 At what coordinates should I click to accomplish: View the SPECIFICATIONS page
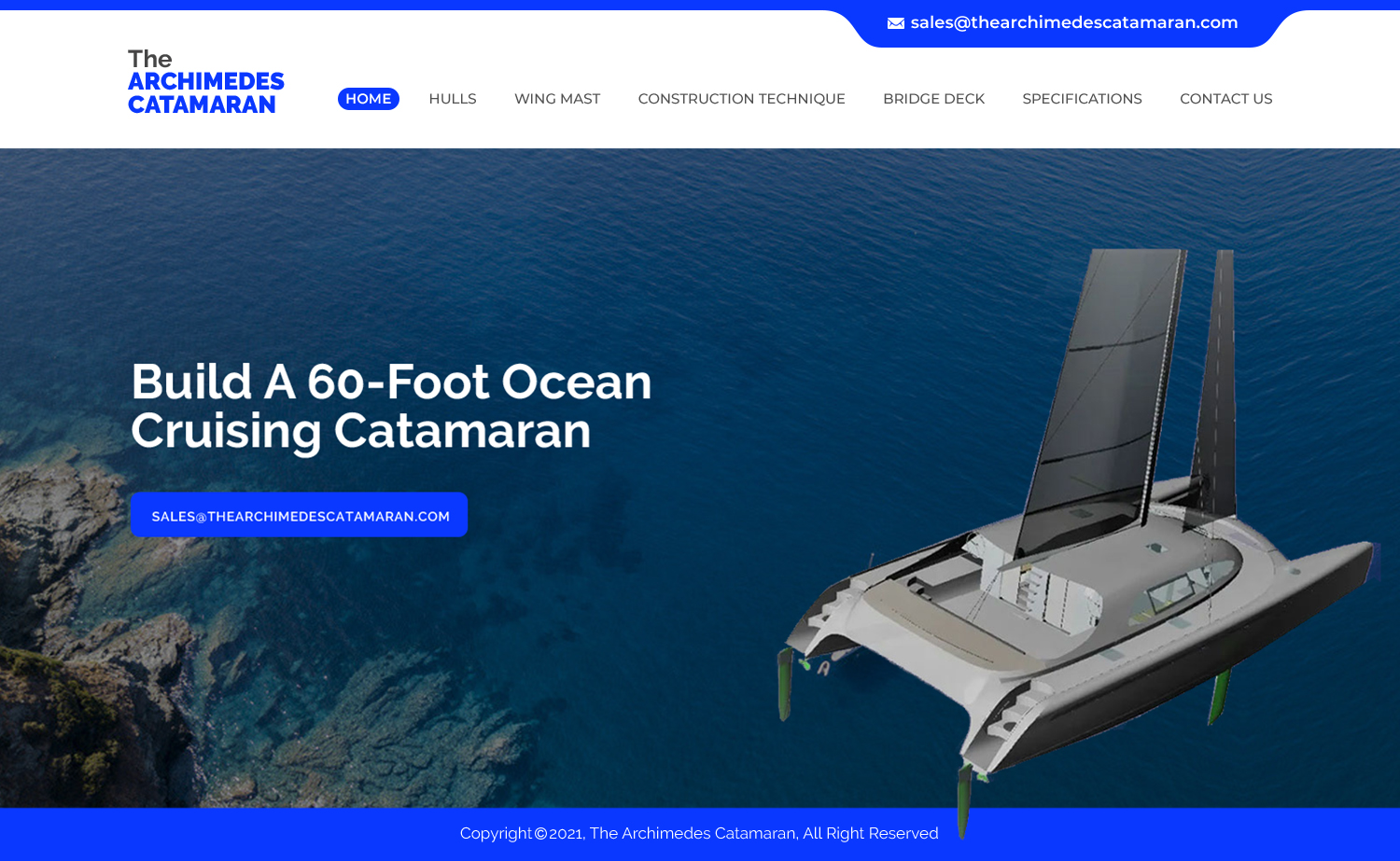tap(1082, 99)
